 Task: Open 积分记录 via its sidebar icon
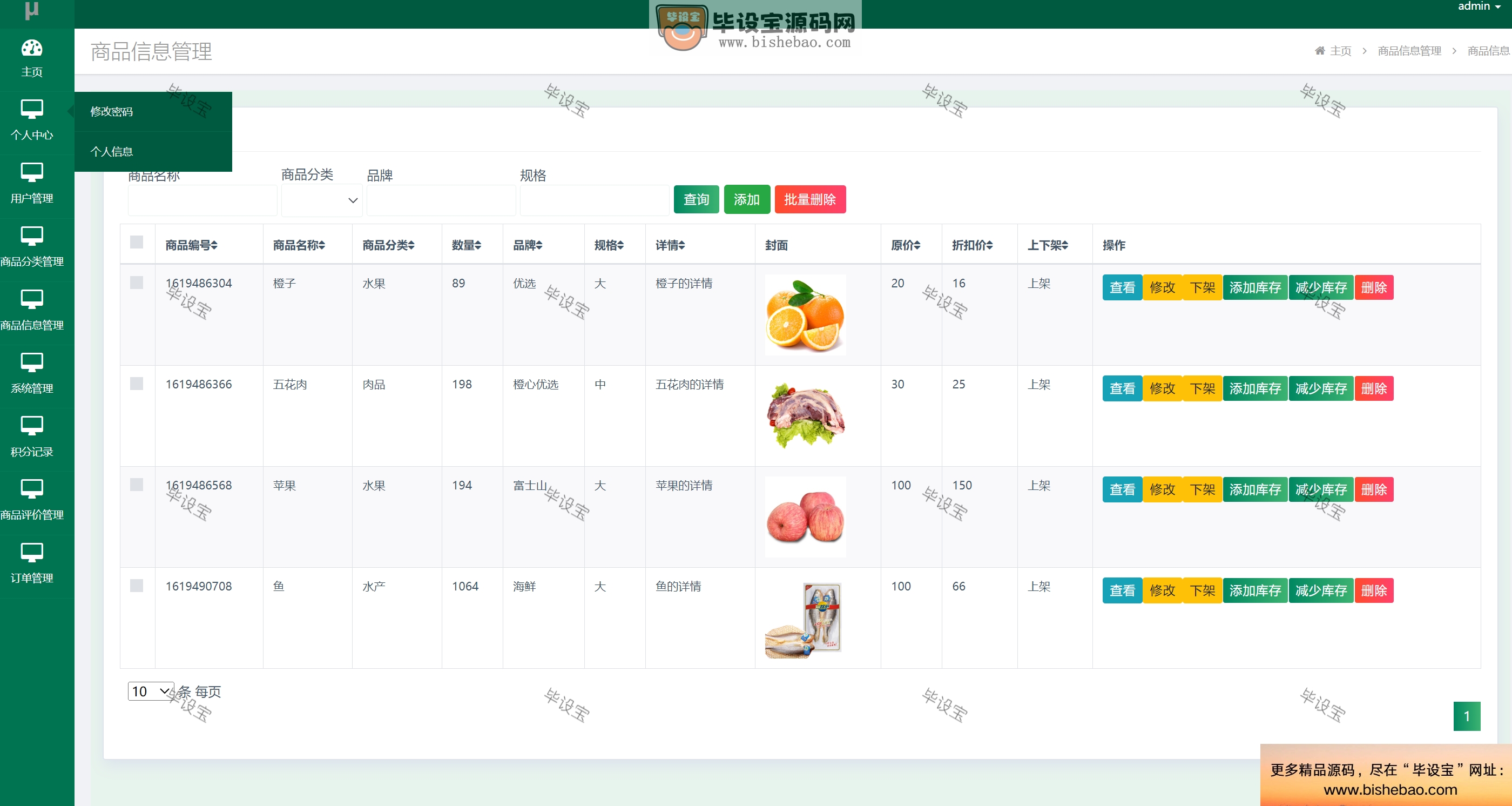[32, 426]
